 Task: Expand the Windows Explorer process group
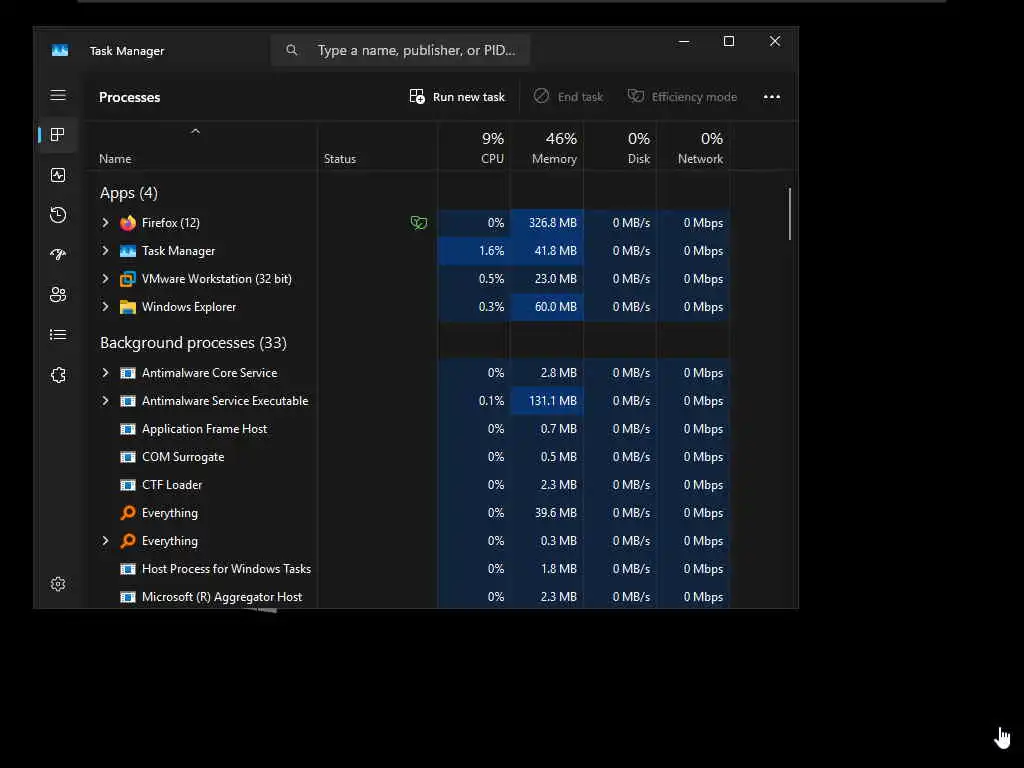click(x=105, y=307)
